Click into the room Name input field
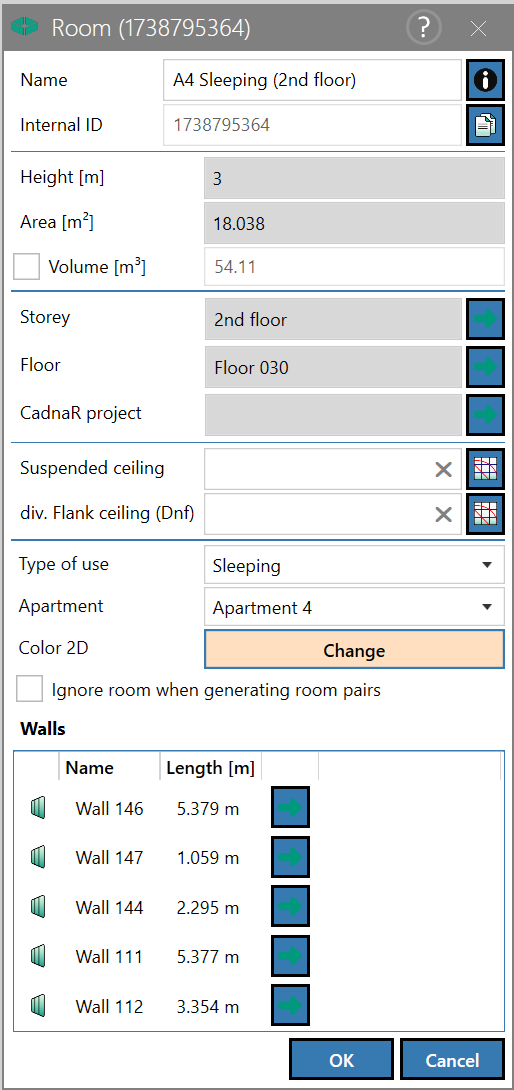This screenshot has width=514, height=1090. click(312, 80)
